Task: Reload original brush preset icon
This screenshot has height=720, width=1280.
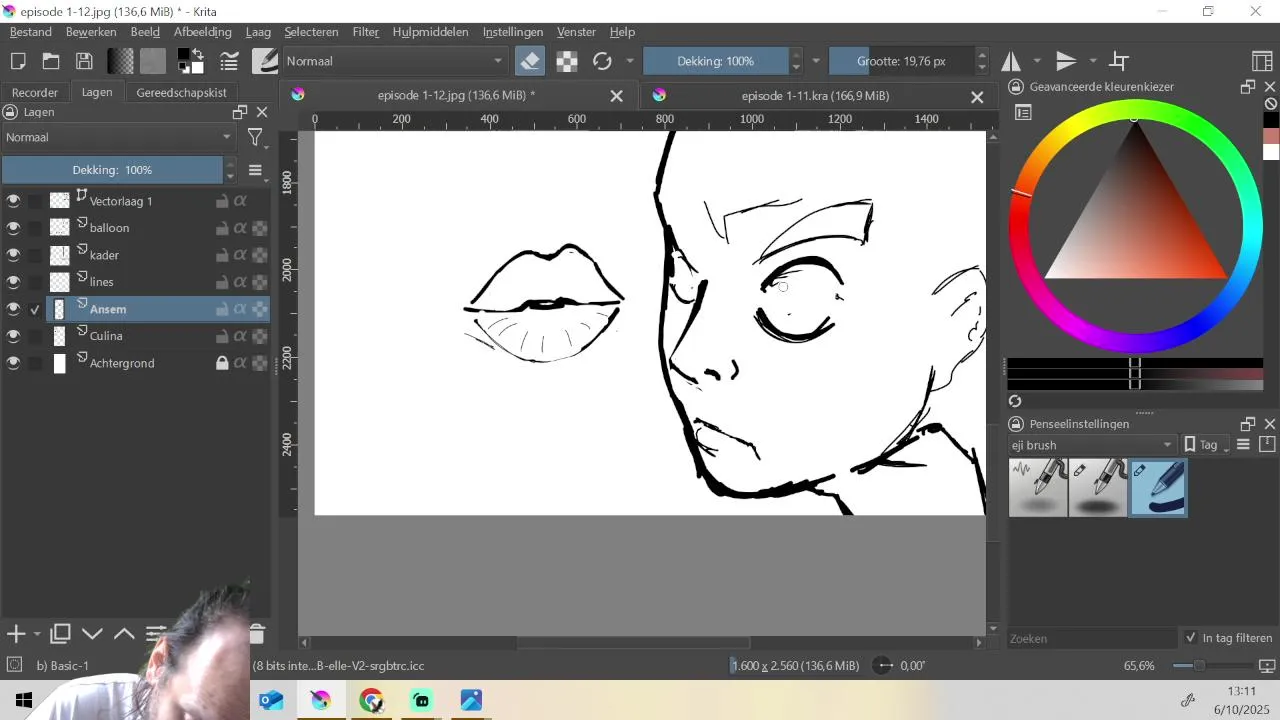Action: 602,61
